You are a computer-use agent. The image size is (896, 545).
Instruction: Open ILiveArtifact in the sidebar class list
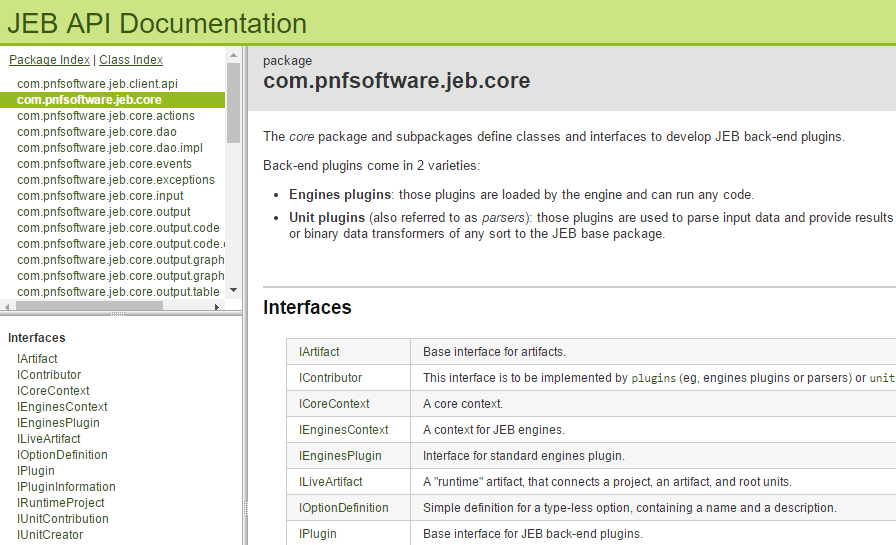click(49, 439)
